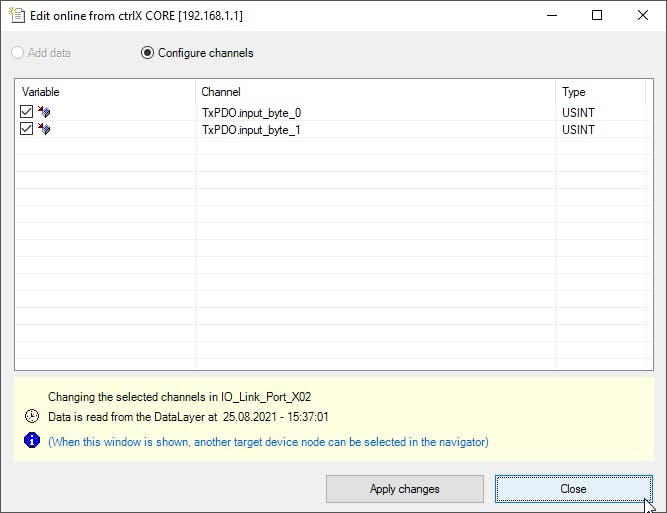The image size is (667, 513).
Task: Click the dialog's document icon in title bar
Action: pyautogui.click(x=17, y=15)
